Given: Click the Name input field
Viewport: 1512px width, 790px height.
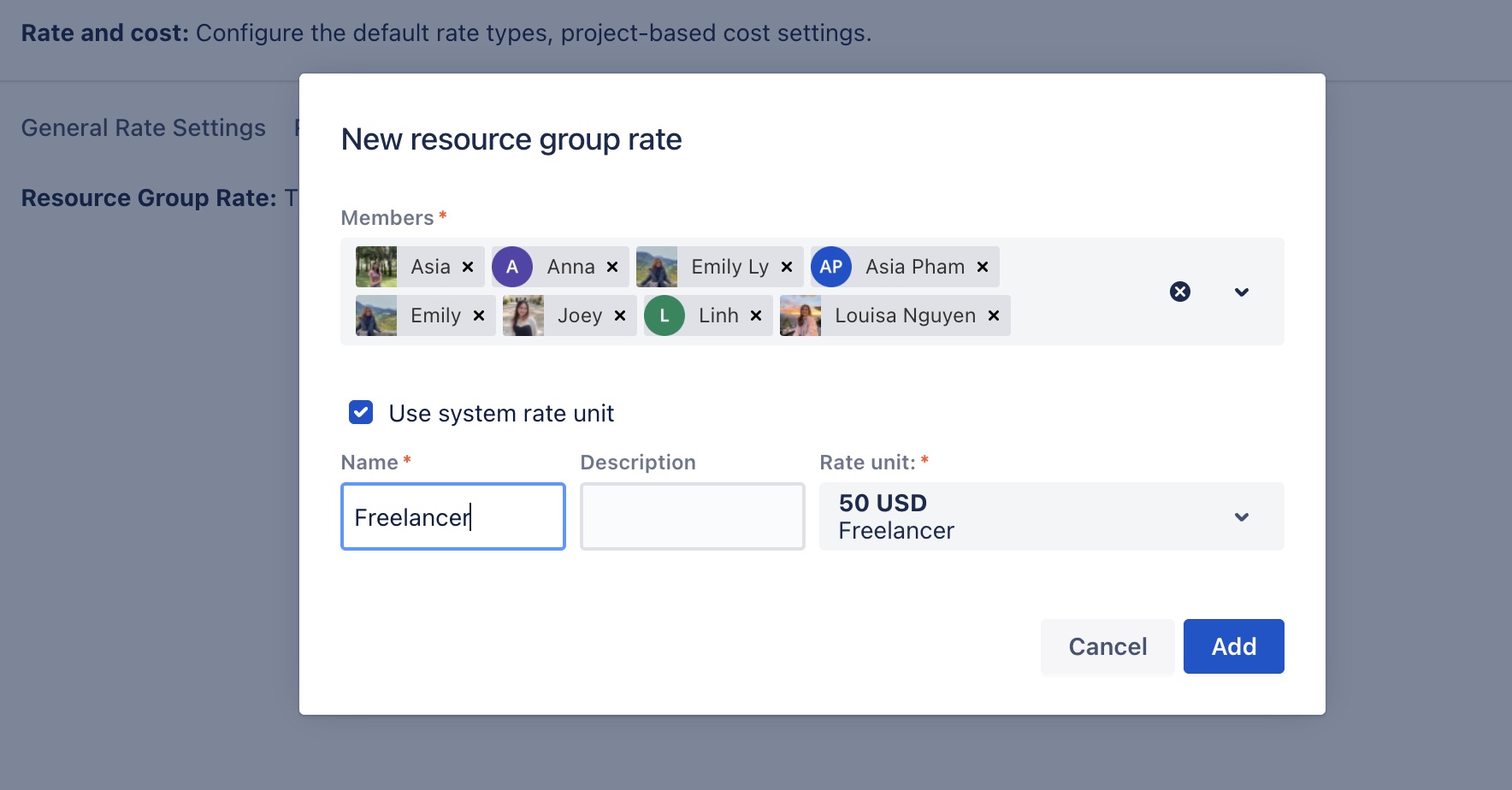Looking at the screenshot, I should pyautogui.click(x=452, y=516).
